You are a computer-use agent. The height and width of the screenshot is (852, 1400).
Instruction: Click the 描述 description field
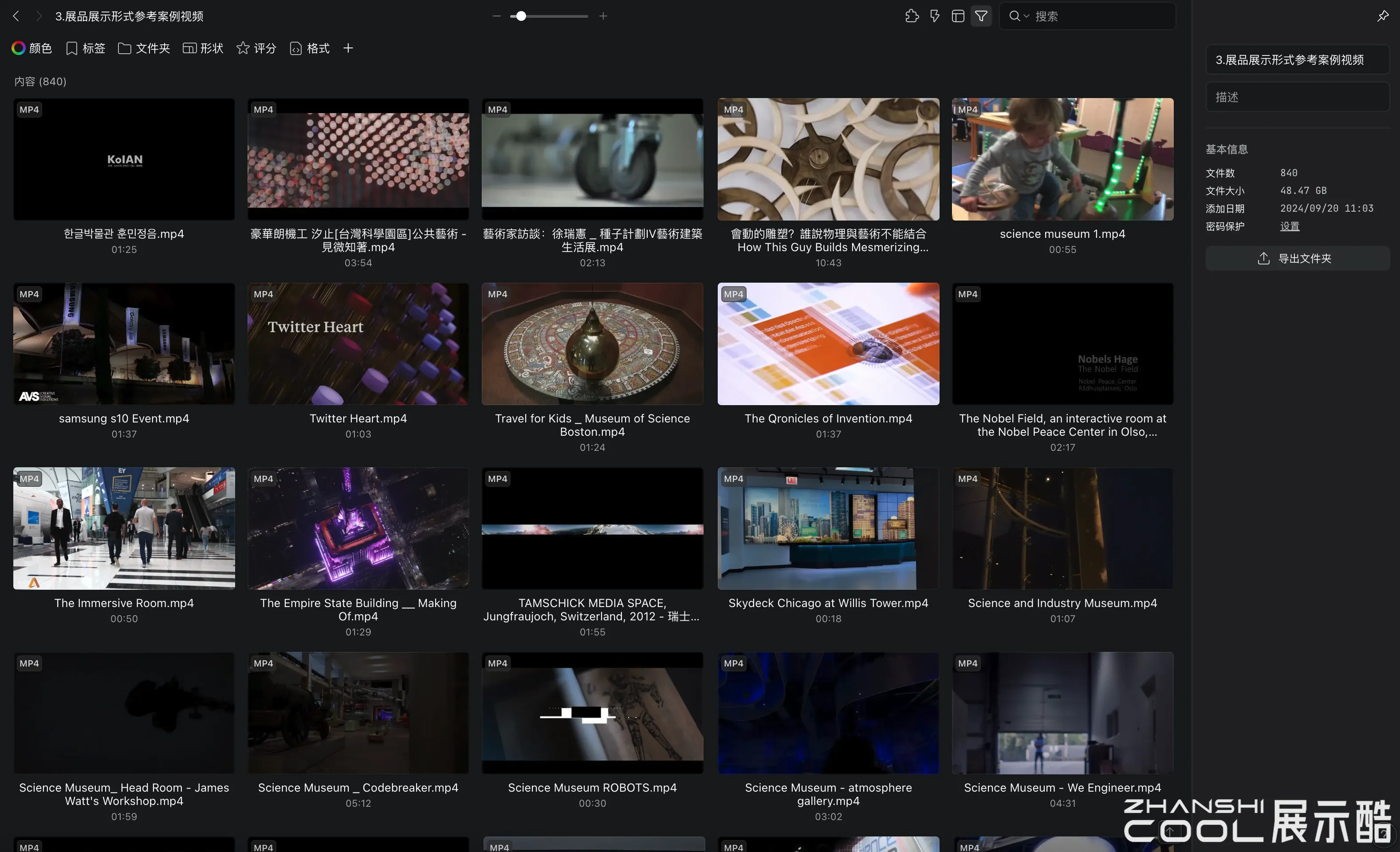1298,97
